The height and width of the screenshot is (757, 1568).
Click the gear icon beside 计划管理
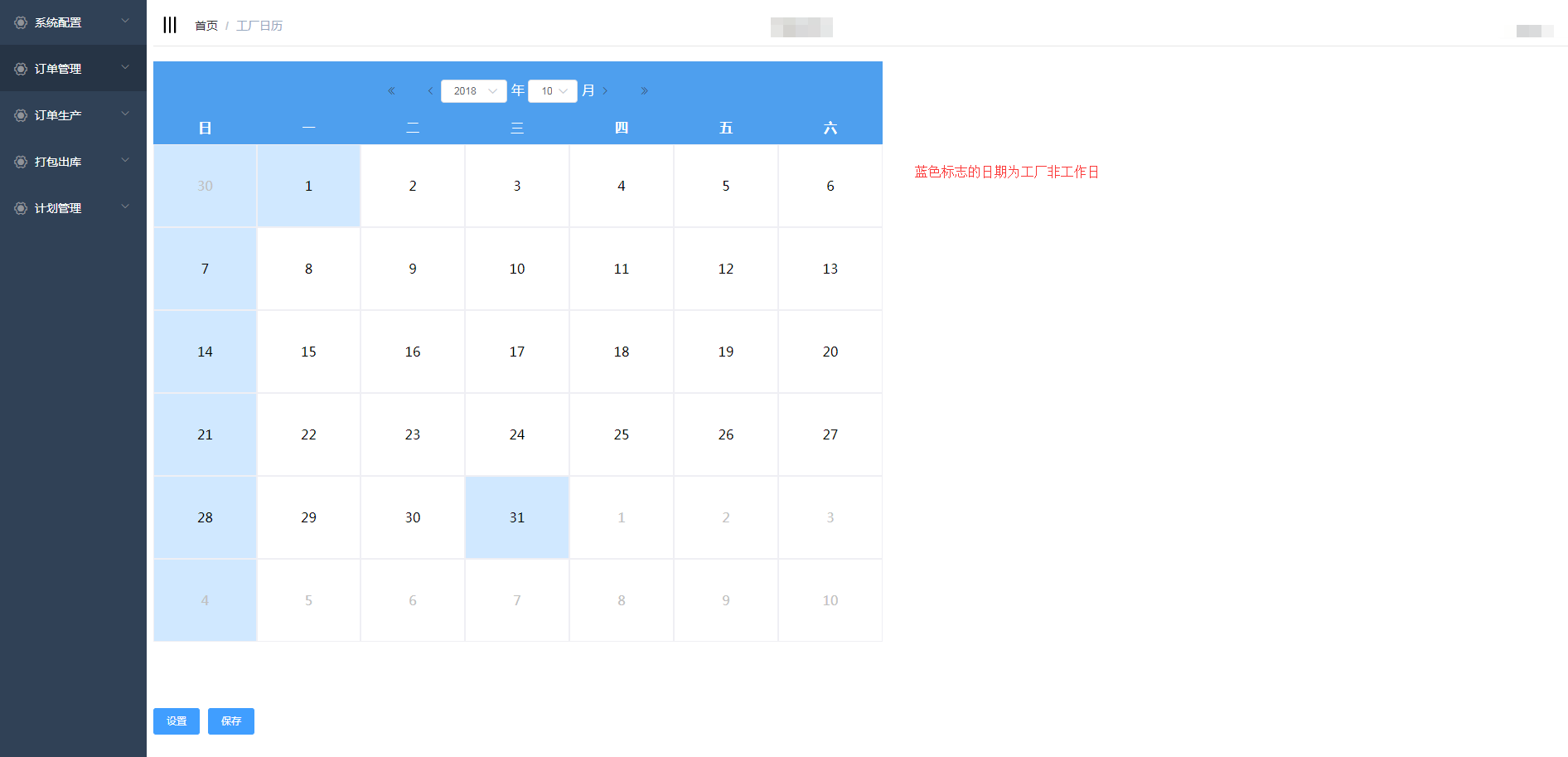coord(21,208)
